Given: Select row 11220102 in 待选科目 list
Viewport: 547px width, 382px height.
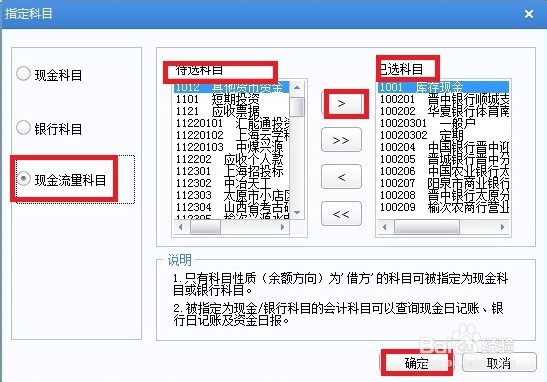Looking at the screenshot, I should (x=231, y=135).
